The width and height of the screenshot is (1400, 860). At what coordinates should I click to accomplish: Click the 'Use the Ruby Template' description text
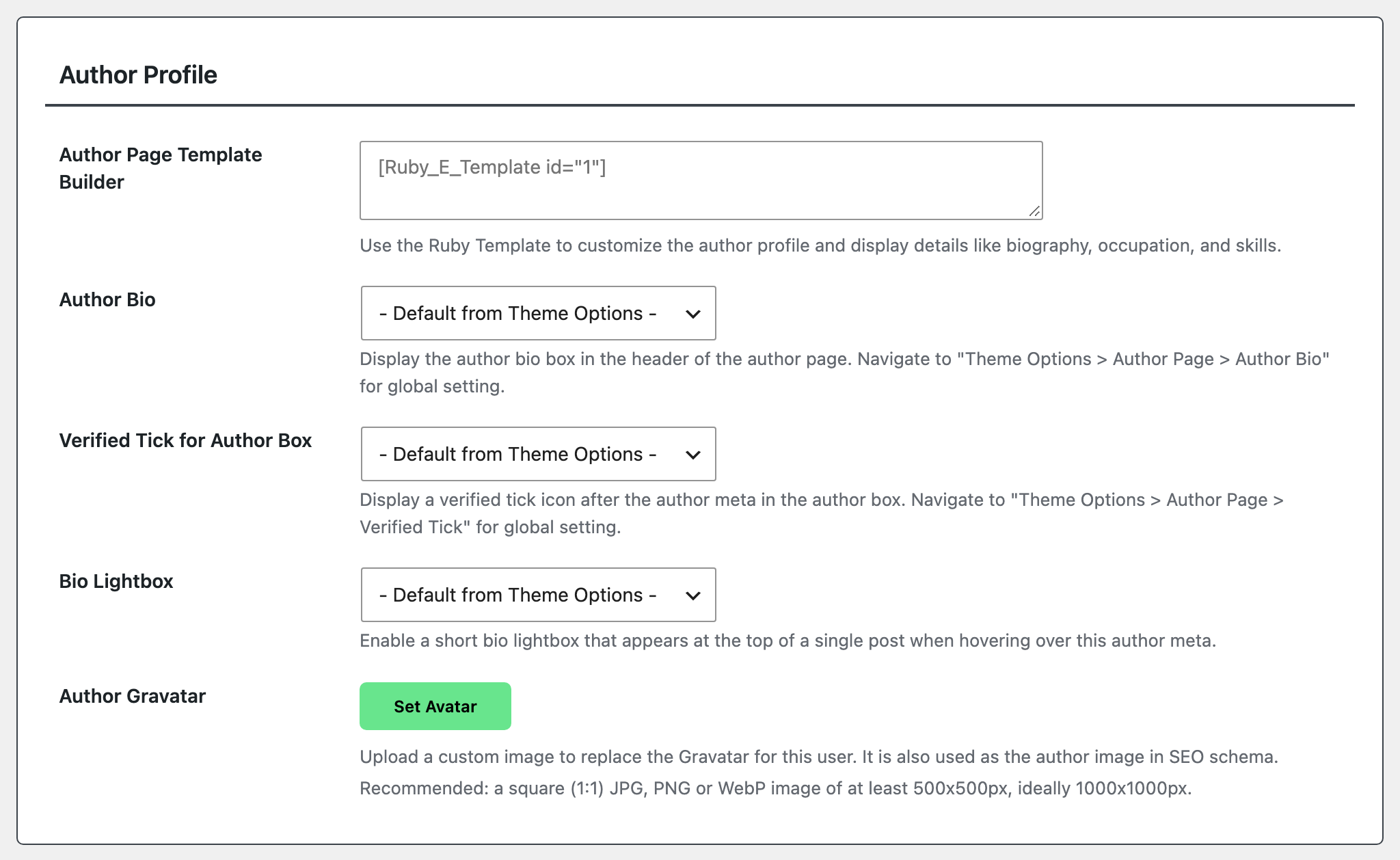820,245
